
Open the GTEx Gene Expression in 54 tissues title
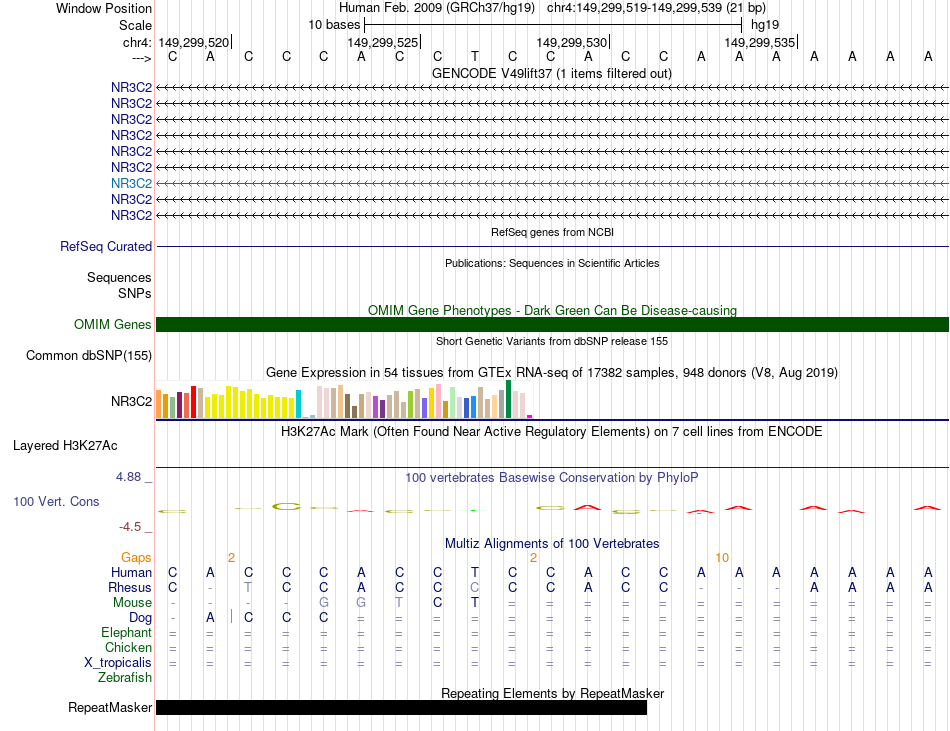pyautogui.click(x=552, y=372)
